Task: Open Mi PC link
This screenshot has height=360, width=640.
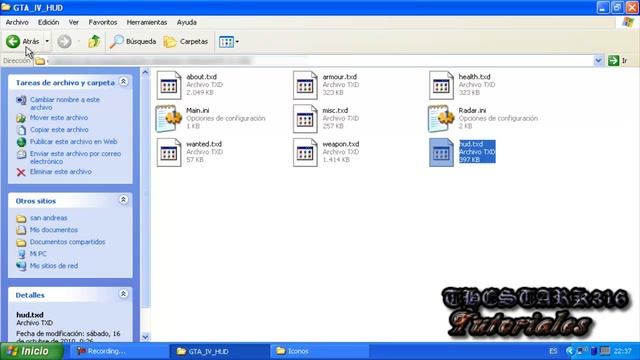Action: tap(38, 254)
